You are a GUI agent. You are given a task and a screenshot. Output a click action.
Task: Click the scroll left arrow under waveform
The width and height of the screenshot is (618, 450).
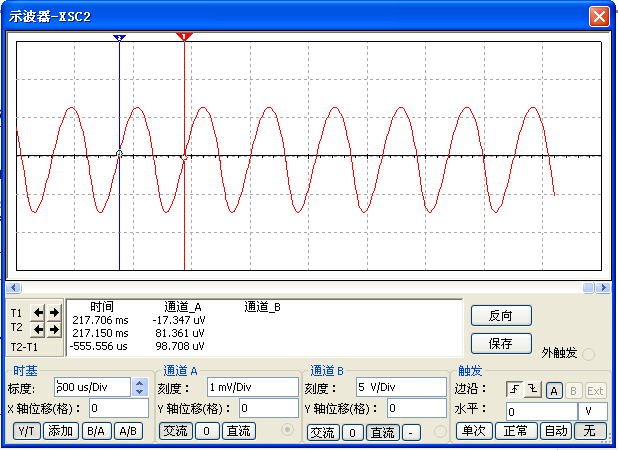coord(14,288)
